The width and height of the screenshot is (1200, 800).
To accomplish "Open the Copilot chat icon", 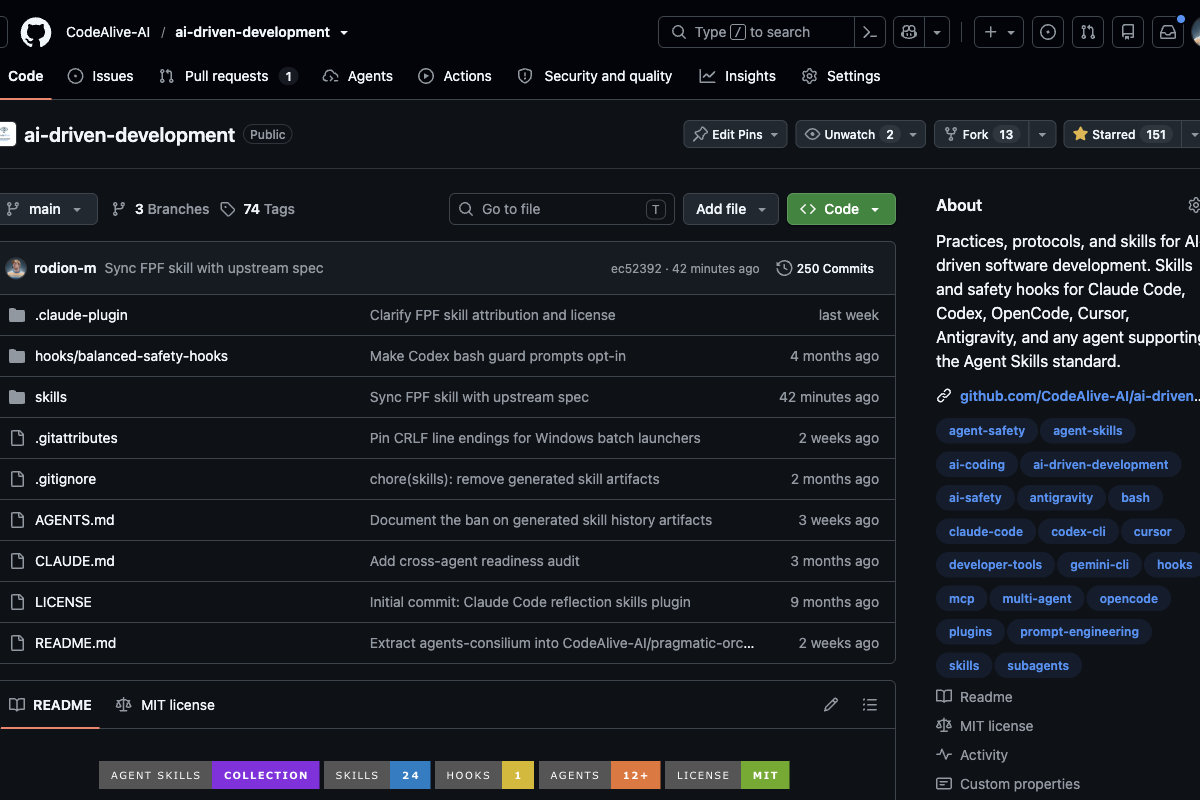I will pos(909,32).
